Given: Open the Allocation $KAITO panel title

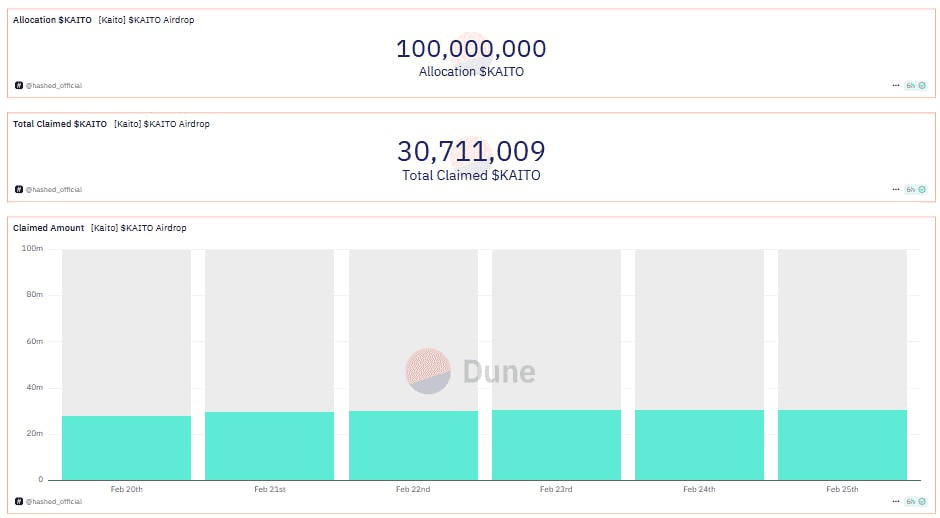Looking at the screenshot, I should coord(52,20).
